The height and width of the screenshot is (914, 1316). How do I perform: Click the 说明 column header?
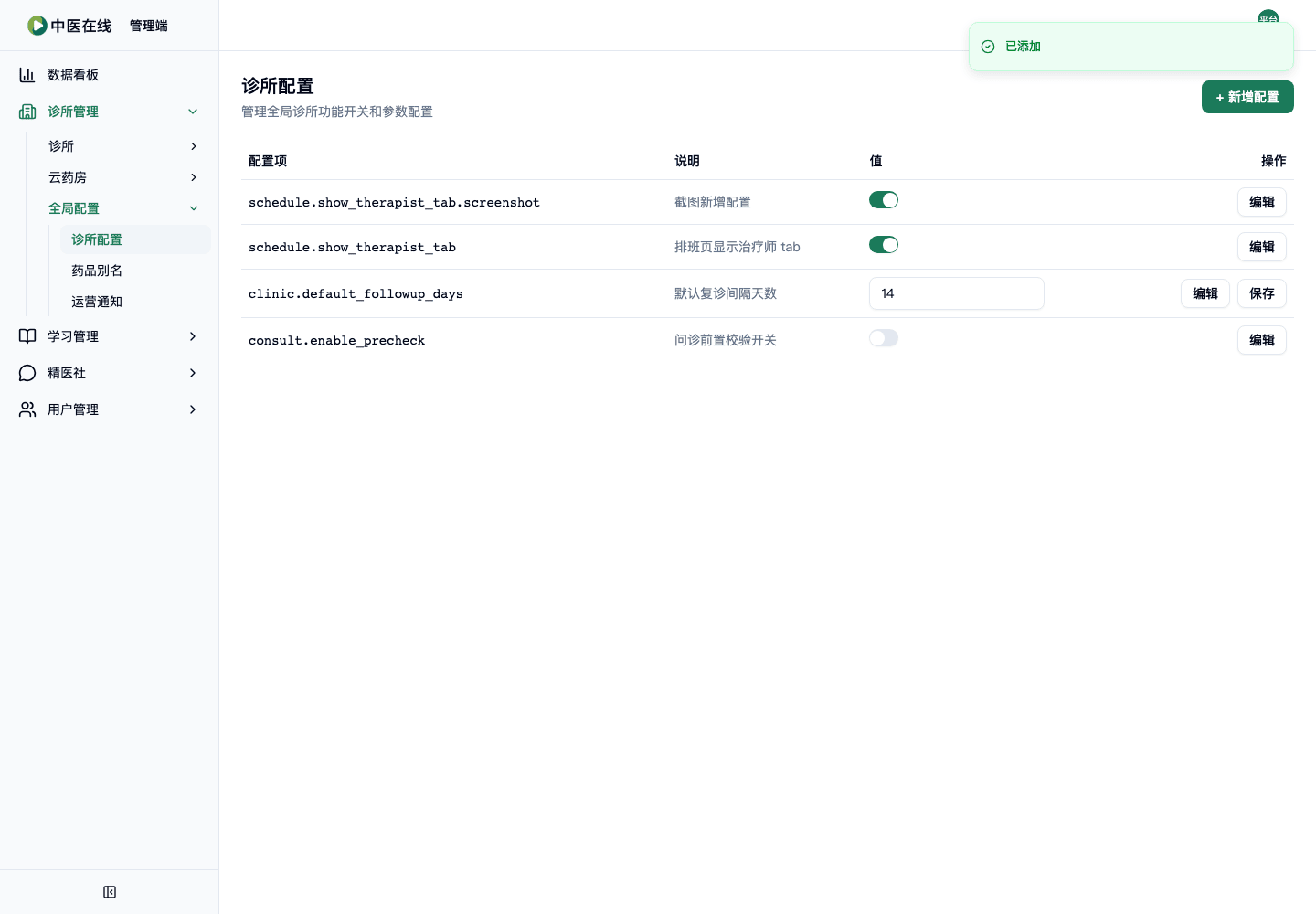pyautogui.click(x=687, y=161)
